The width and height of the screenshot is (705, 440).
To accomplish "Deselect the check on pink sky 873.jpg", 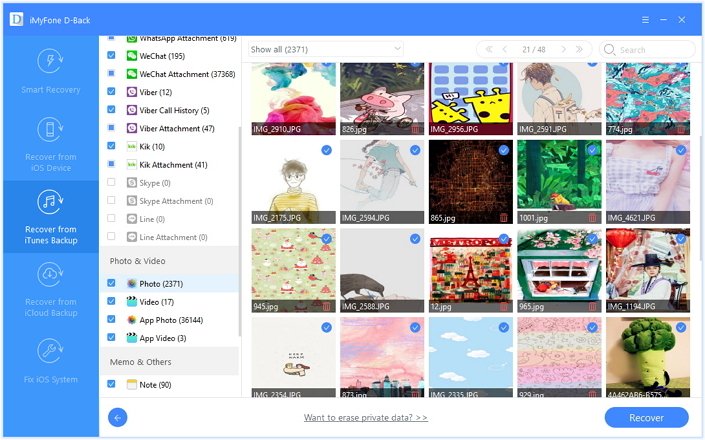I will (x=415, y=328).
